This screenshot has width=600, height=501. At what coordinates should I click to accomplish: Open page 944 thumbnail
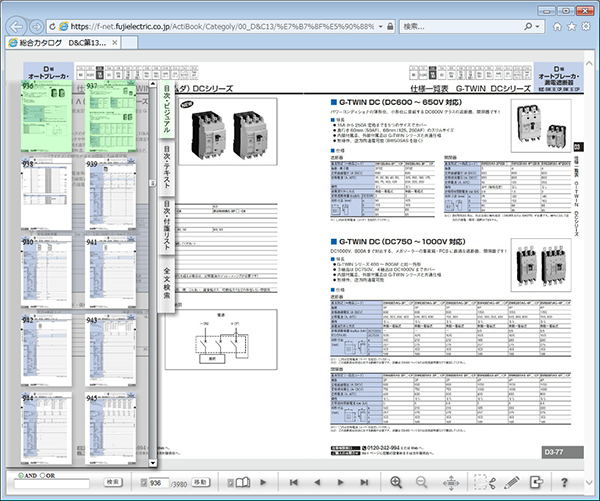pyautogui.click(x=46, y=428)
